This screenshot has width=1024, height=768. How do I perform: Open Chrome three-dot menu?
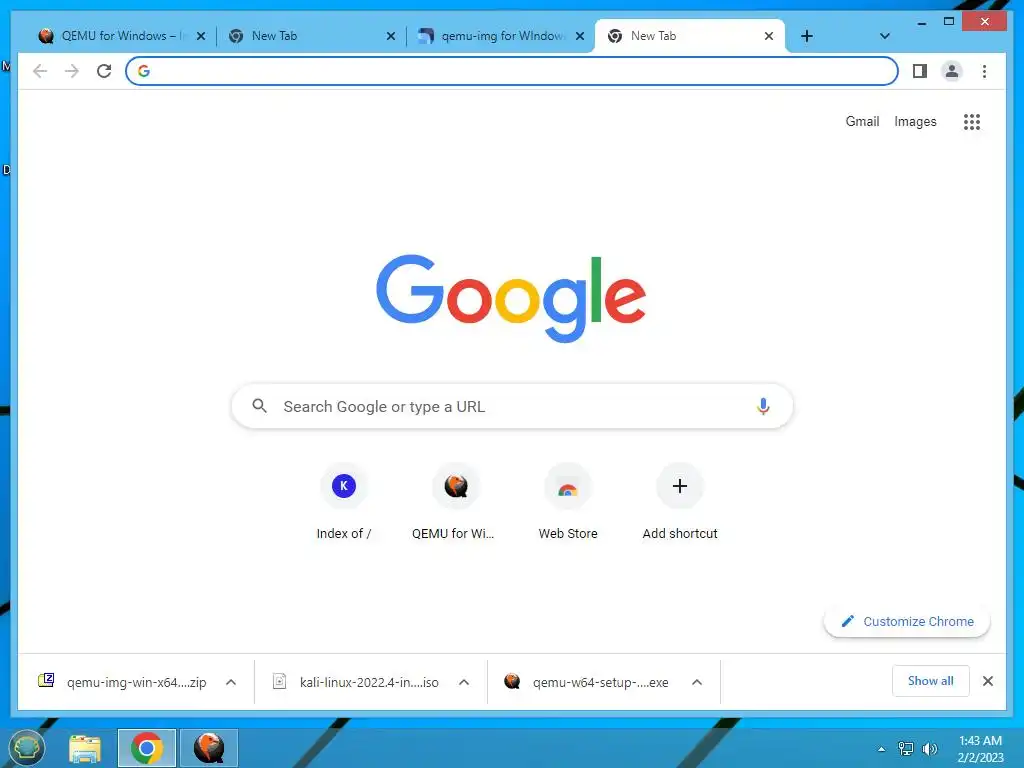984,71
